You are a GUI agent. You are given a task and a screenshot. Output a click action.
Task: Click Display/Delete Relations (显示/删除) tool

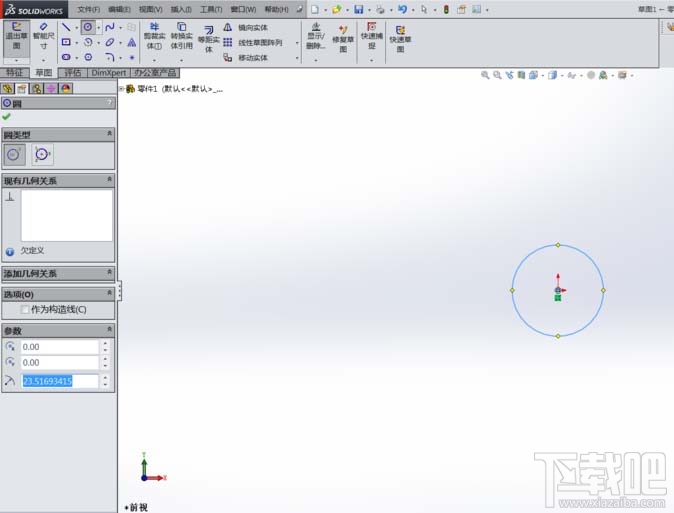tap(316, 36)
